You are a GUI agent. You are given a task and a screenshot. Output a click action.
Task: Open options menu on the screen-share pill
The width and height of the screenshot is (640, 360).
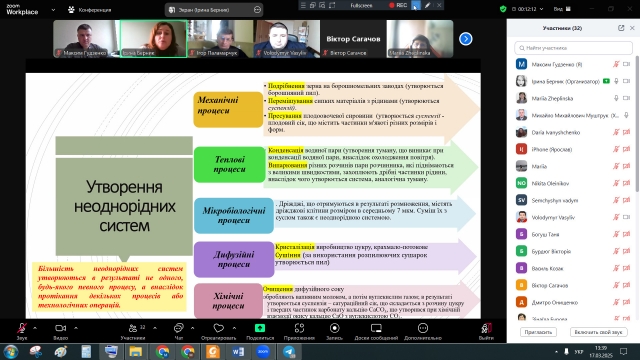point(257,10)
